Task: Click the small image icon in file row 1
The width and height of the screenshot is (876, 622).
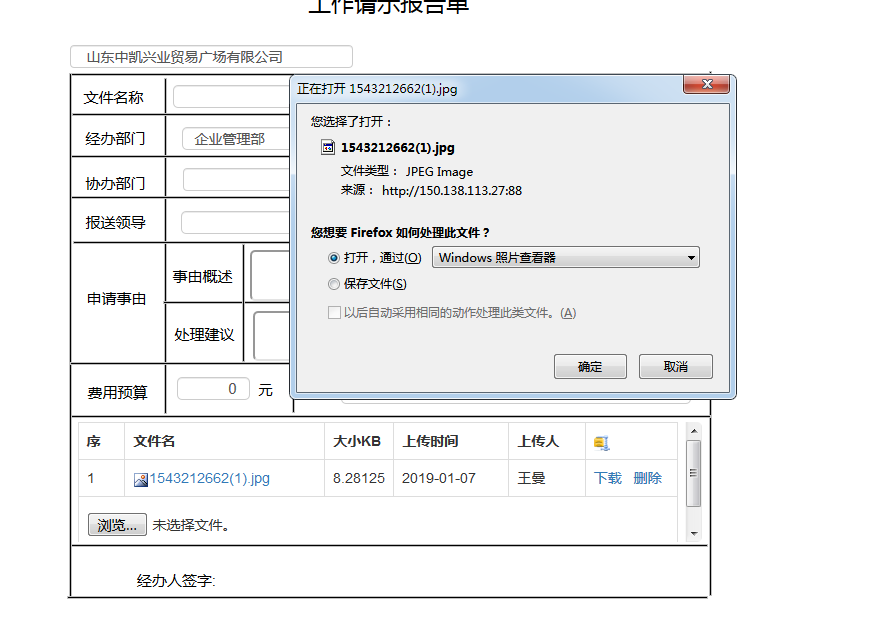Action: (139, 478)
